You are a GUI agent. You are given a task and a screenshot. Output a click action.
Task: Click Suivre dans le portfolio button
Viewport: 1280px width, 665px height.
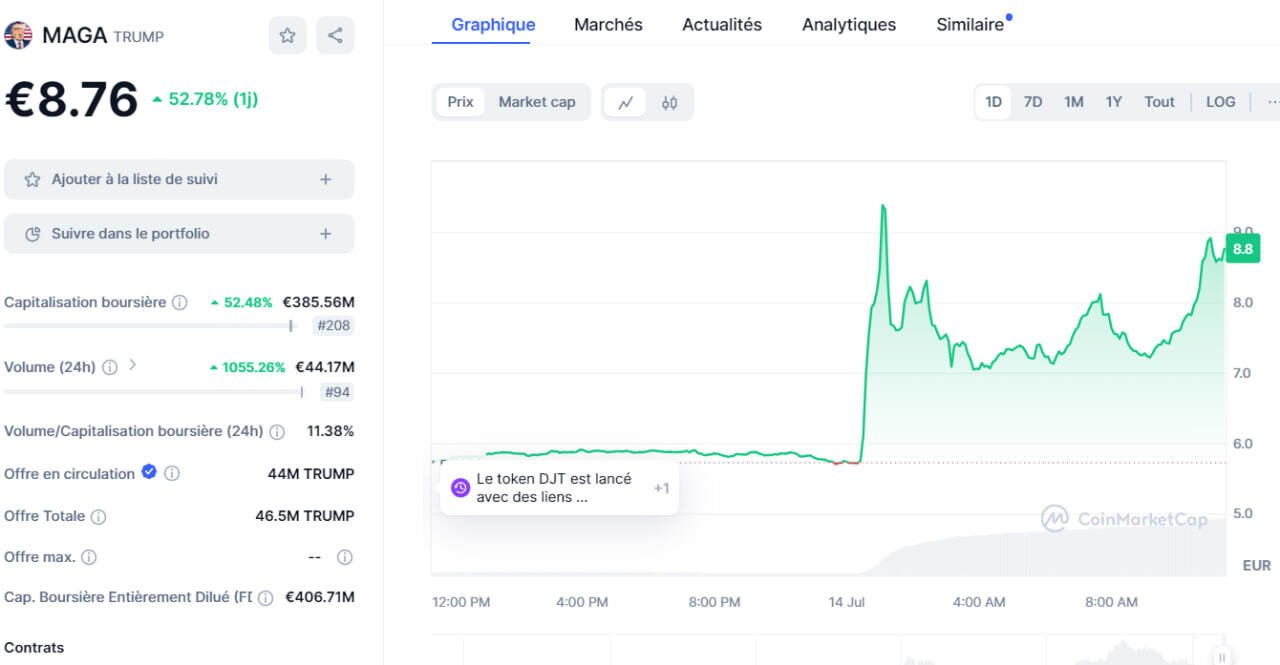tap(179, 234)
